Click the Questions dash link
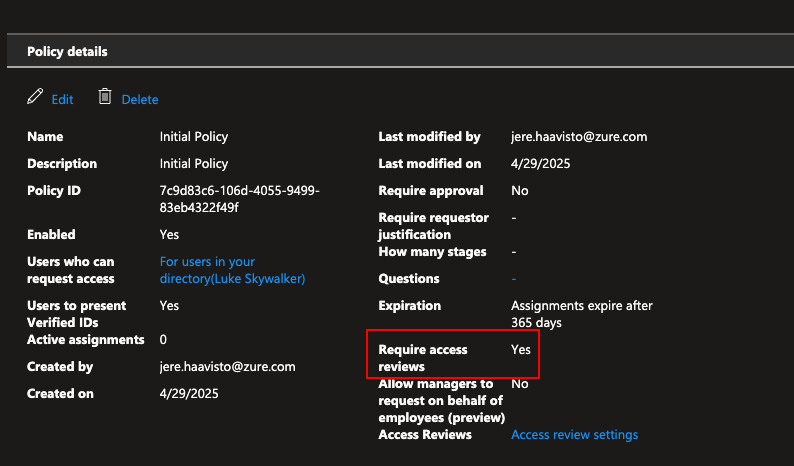794x466 pixels. 513,279
